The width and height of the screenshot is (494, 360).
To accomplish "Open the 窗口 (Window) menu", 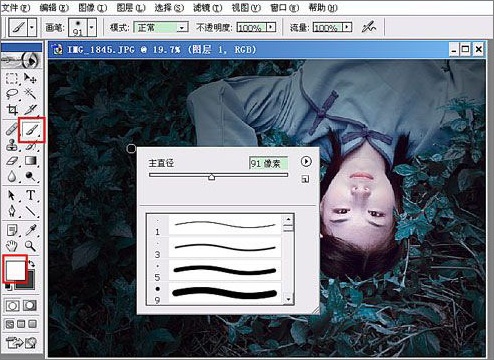I will coord(284,8).
